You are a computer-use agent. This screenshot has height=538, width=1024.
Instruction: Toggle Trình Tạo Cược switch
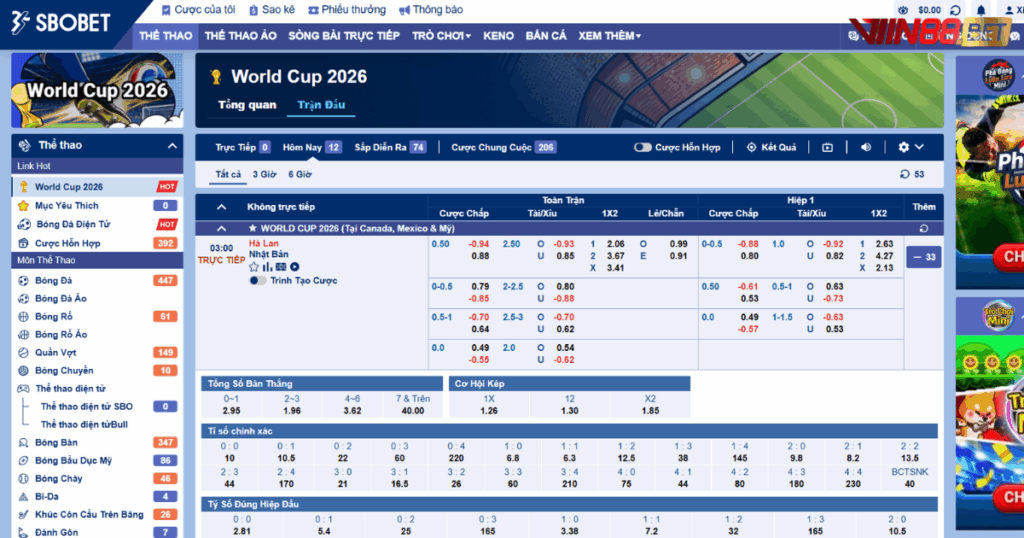(x=258, y=281)
